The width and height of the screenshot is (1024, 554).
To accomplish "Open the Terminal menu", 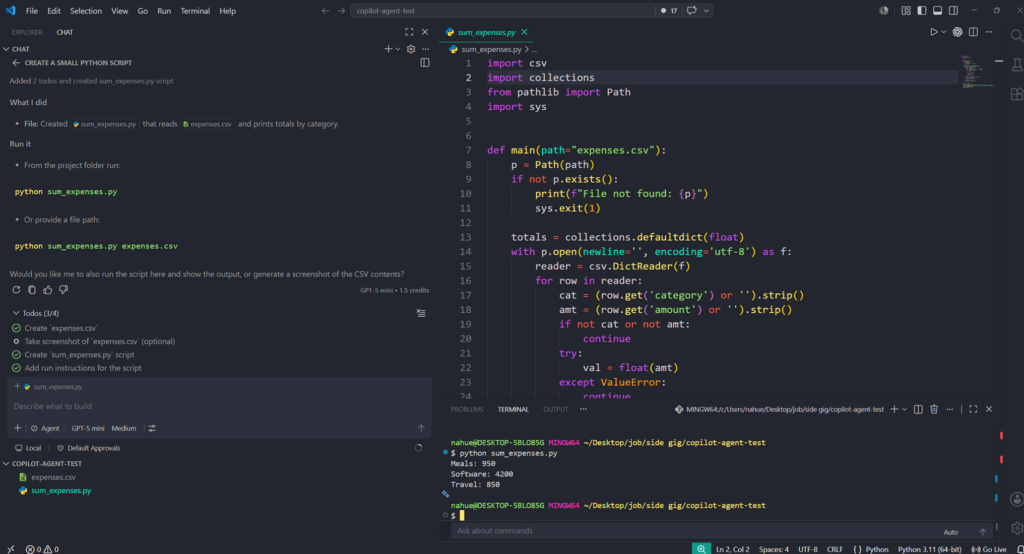I will (195, 10).
